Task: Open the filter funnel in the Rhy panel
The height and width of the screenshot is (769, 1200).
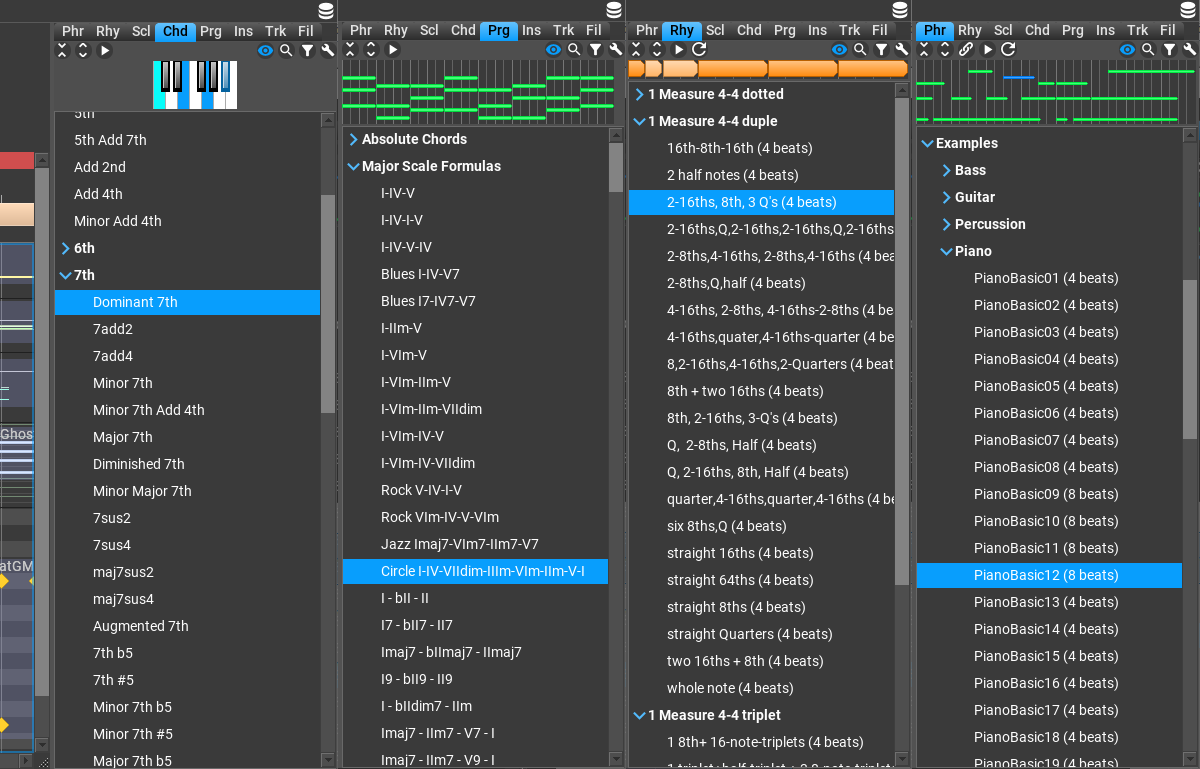Action: coord(881,49)
